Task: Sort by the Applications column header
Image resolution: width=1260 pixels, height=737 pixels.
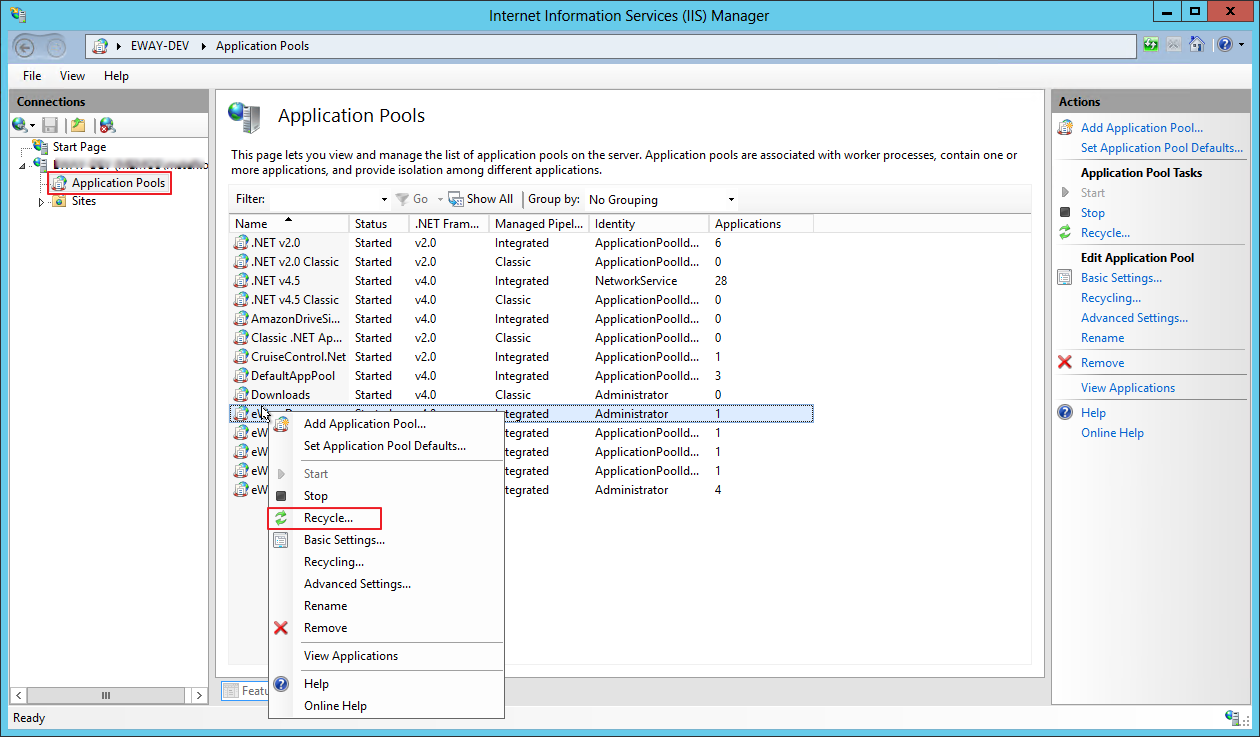Action: pyautogui.click(x=761, y=224)
